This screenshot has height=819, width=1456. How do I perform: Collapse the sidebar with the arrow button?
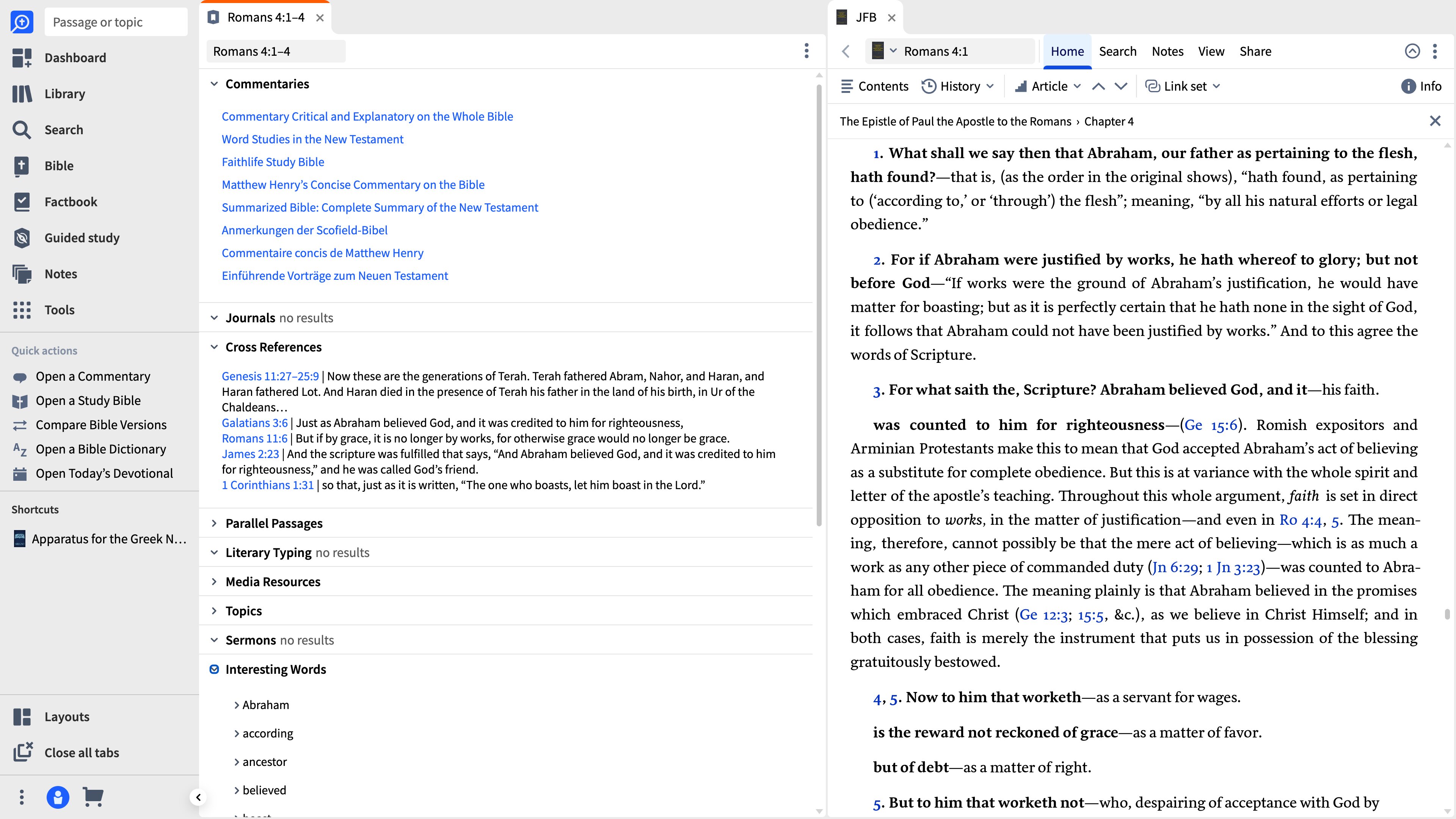[x=198, y=797]
